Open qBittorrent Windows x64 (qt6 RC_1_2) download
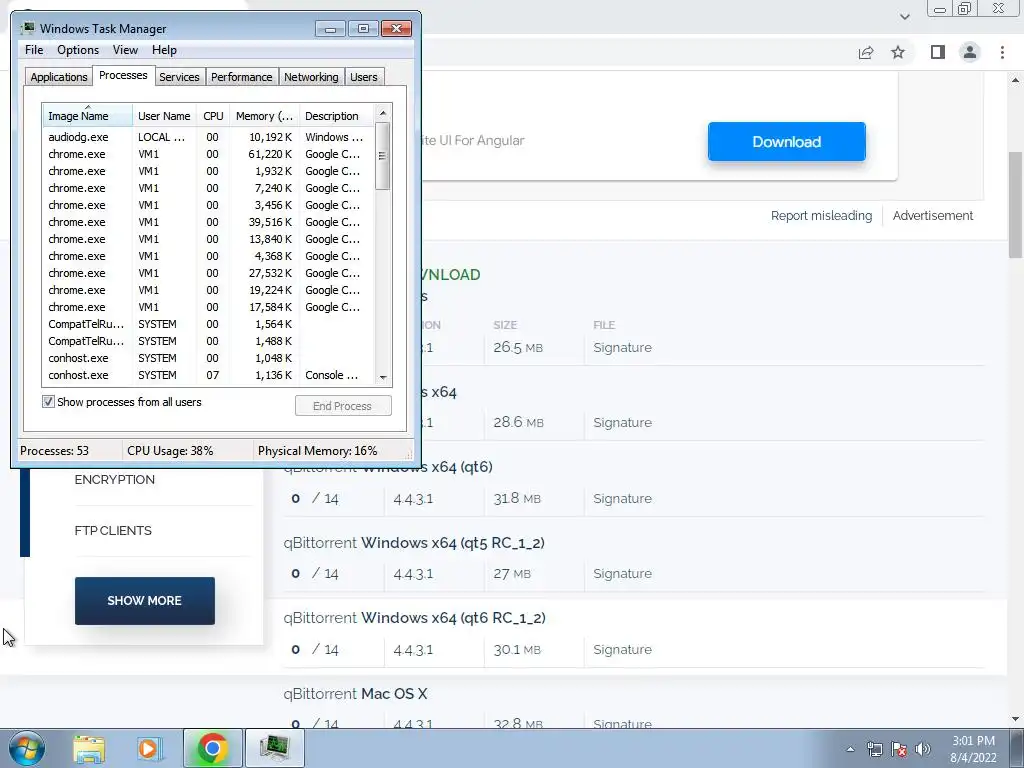This screenshot has width=1024, height=768. coord(414,618)
